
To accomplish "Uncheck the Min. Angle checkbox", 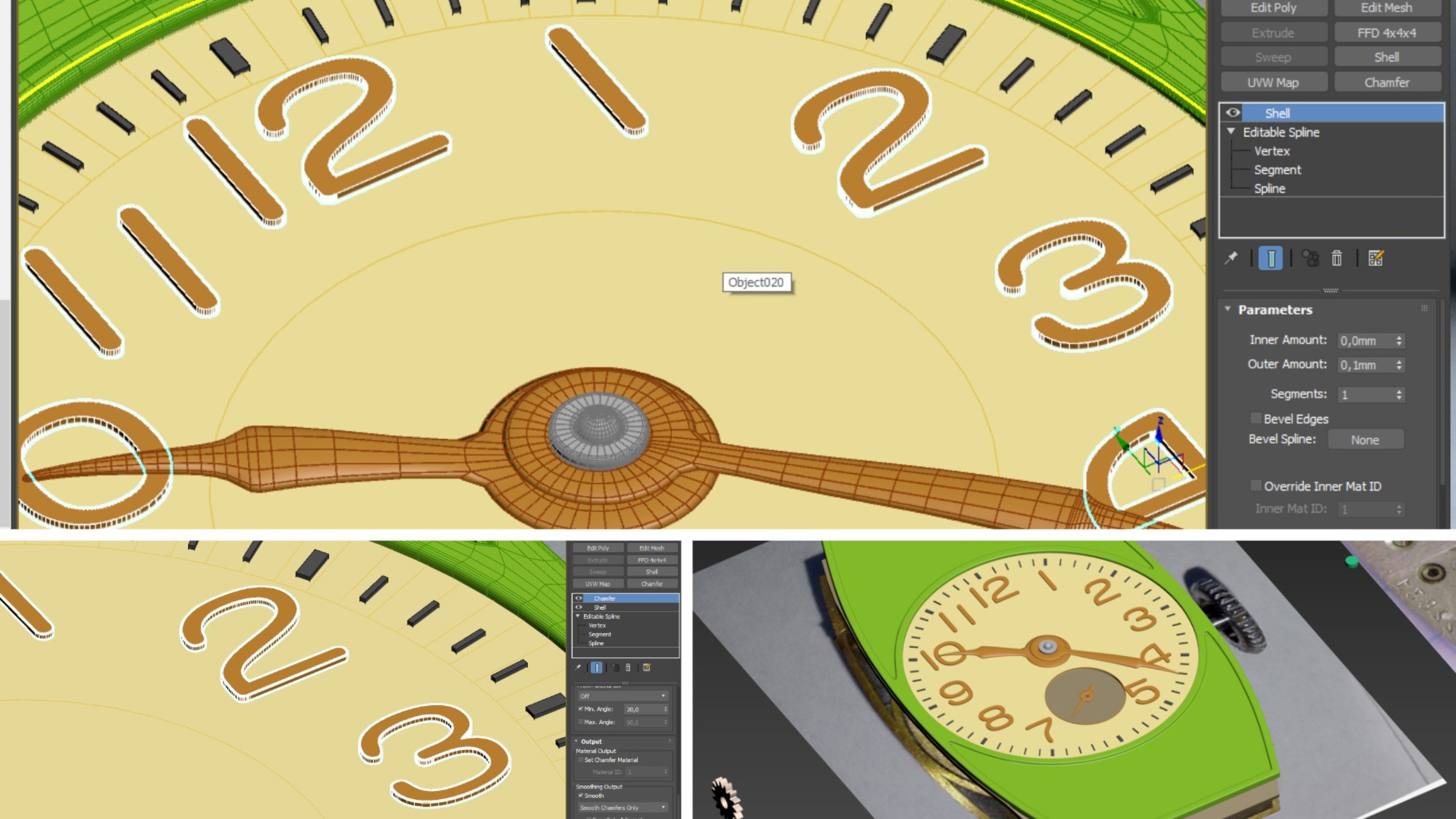I will tap(581, 709).
